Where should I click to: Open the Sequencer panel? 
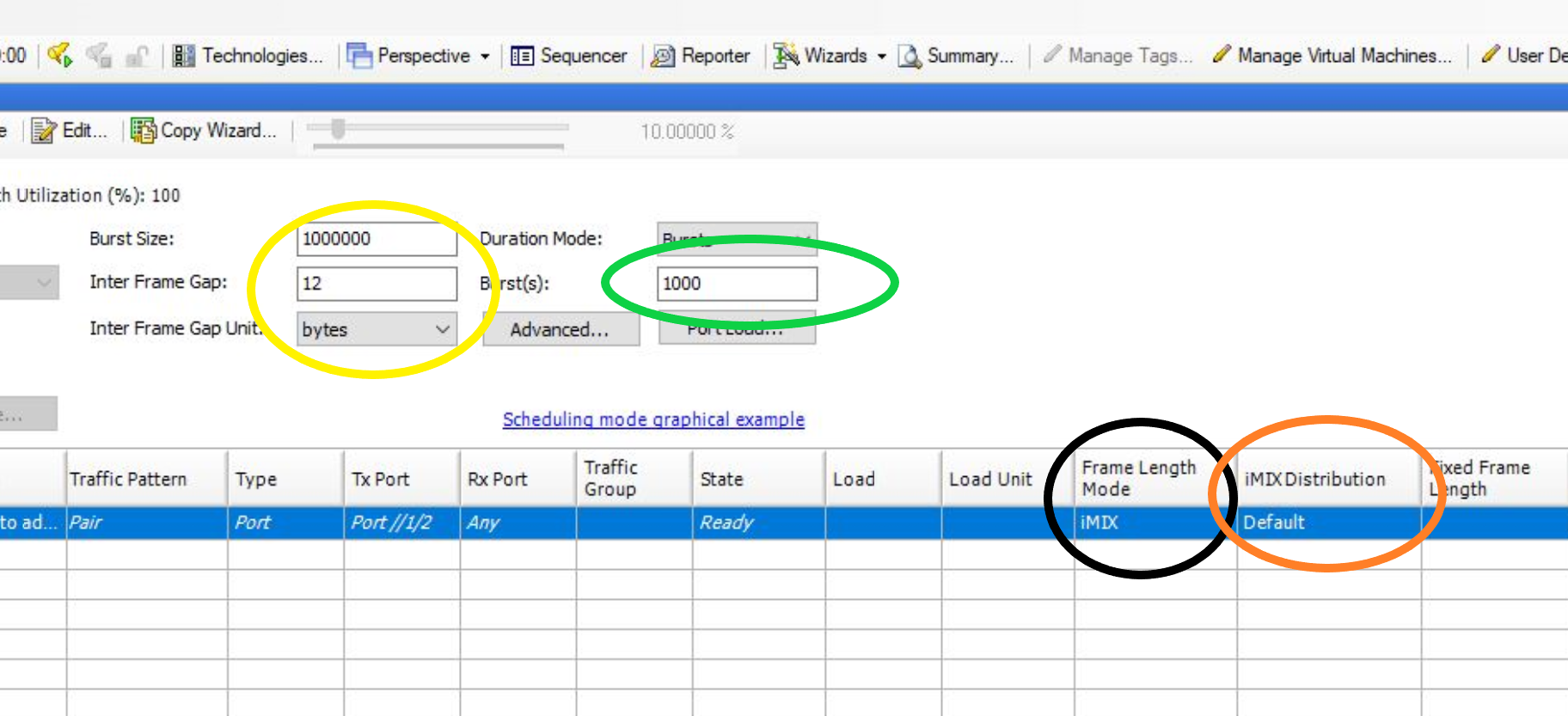click(569, 56)
